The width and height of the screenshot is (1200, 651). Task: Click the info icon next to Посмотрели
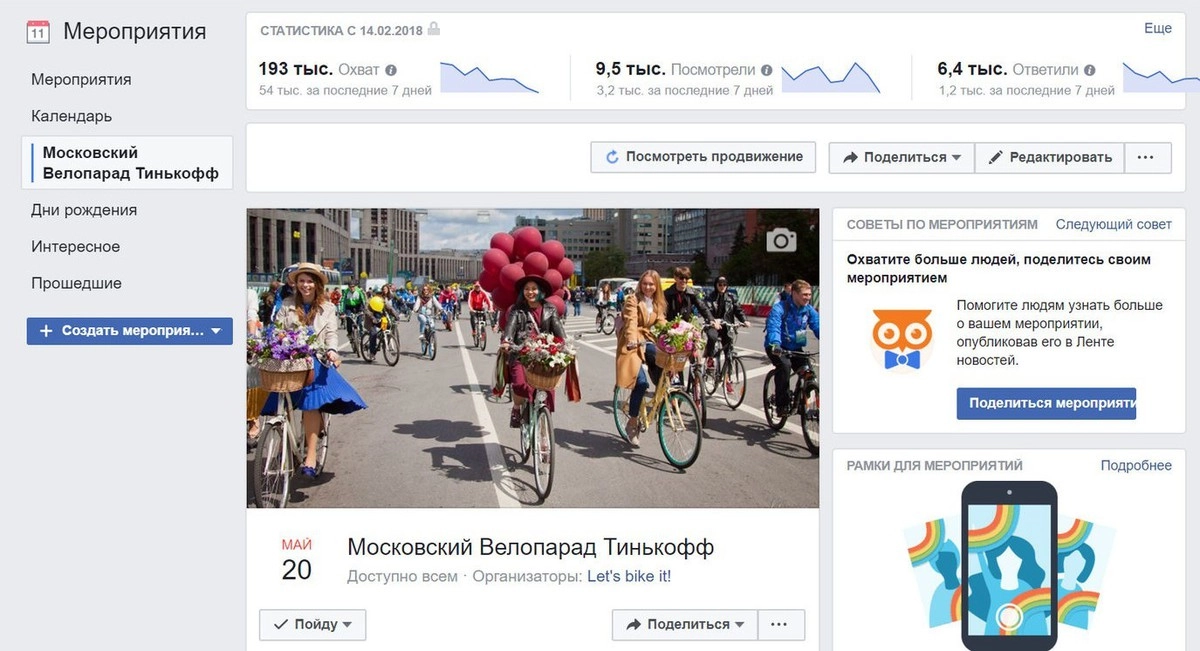(x=766, y=70)
